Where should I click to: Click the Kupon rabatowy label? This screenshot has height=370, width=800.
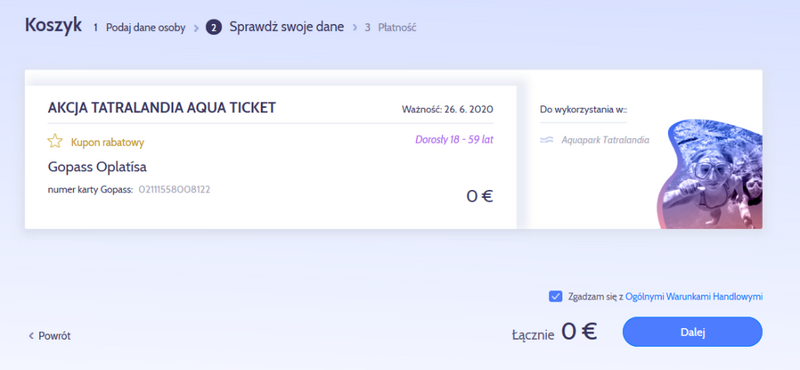(x=107, y=142)
